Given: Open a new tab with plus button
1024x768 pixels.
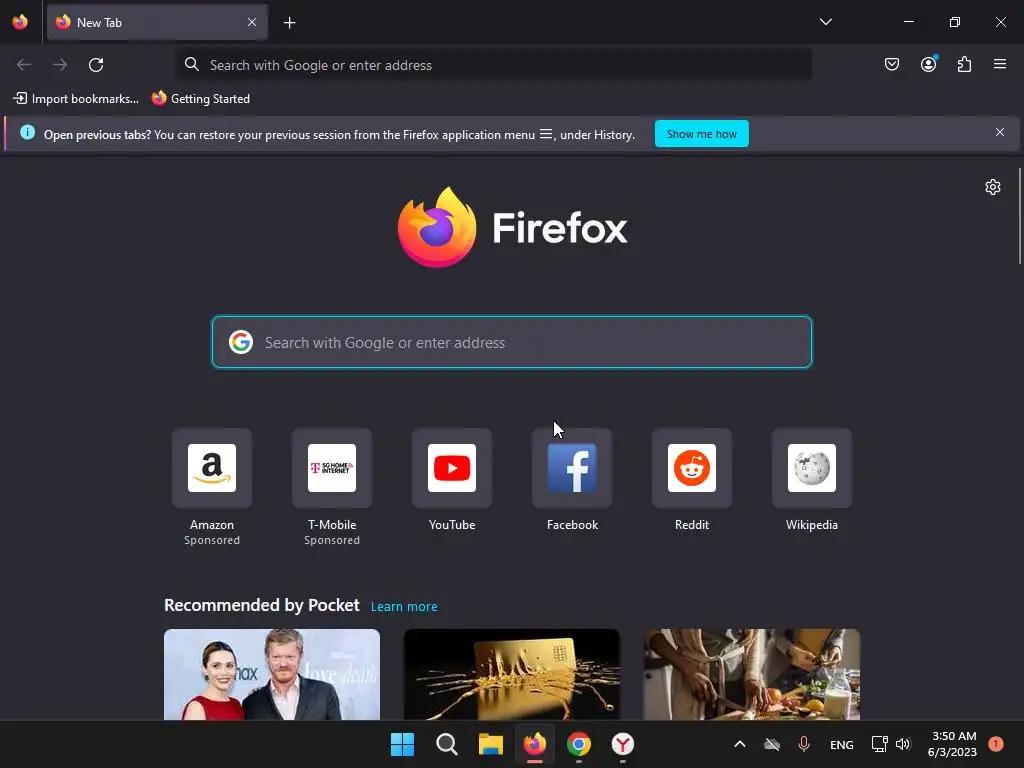Looking at the screenshot, I should [x=289, y=23].
